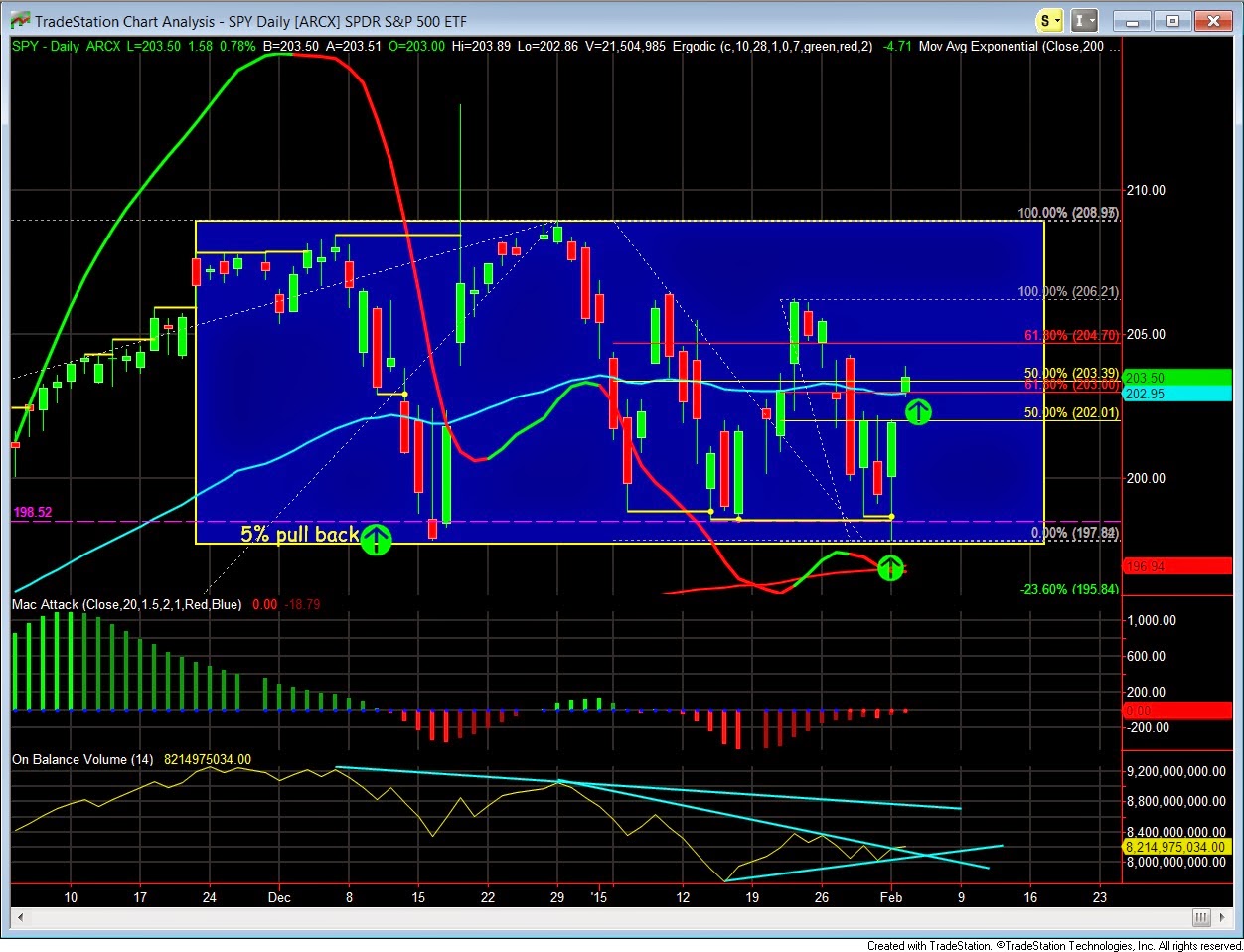
Task: Click the '50.00% (203.39)' Fibonacci label
Action: coord(1071,373)
